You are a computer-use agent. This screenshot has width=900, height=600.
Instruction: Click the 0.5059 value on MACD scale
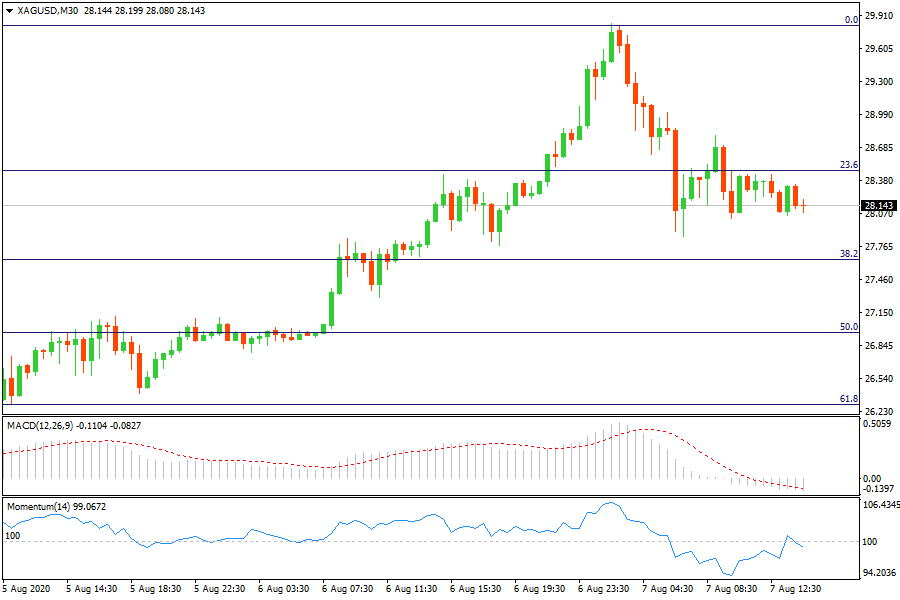pos(878,425)
